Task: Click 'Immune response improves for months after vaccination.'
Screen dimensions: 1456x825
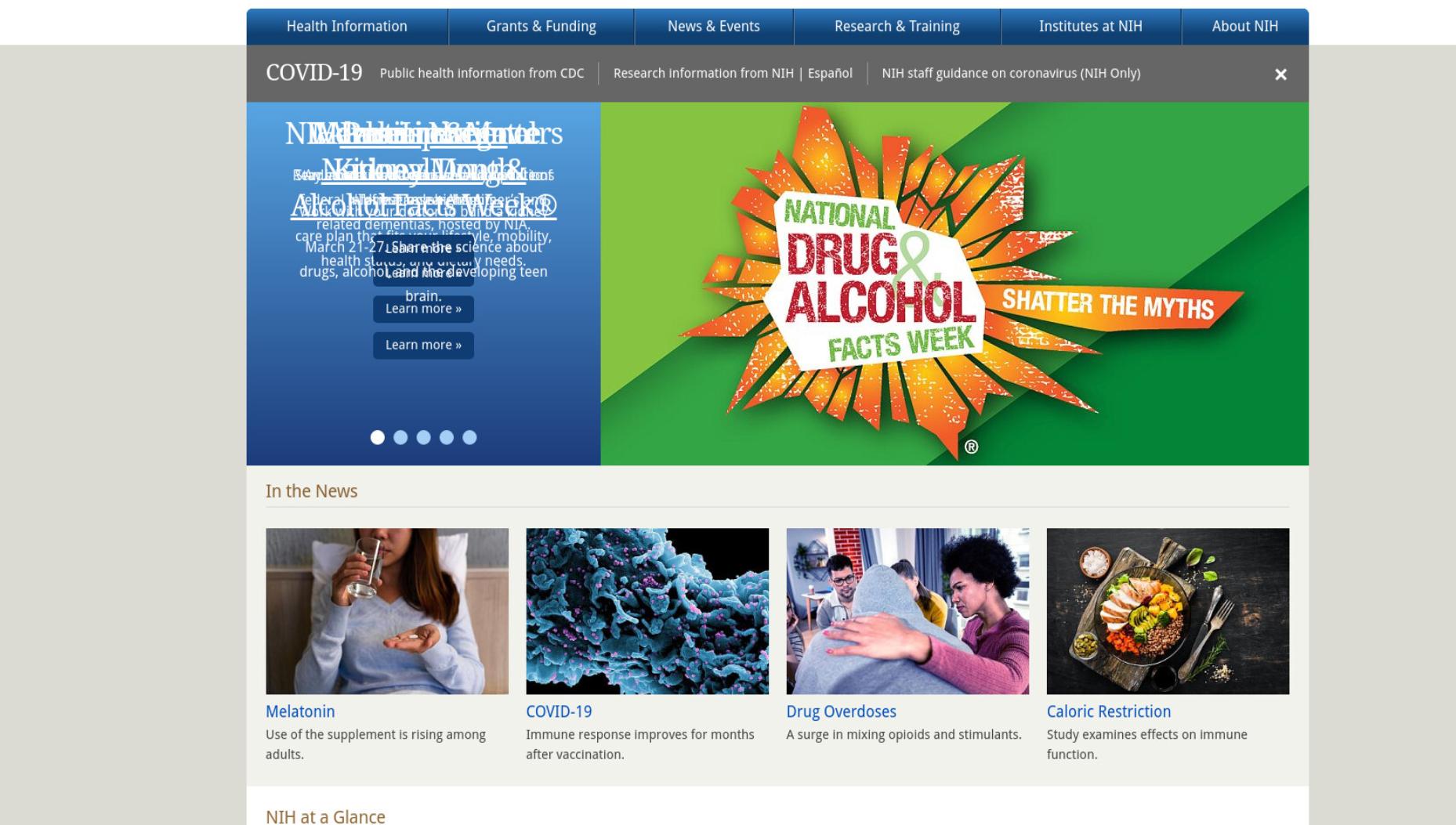Action: pyautogui.click(x=640, y=744)
